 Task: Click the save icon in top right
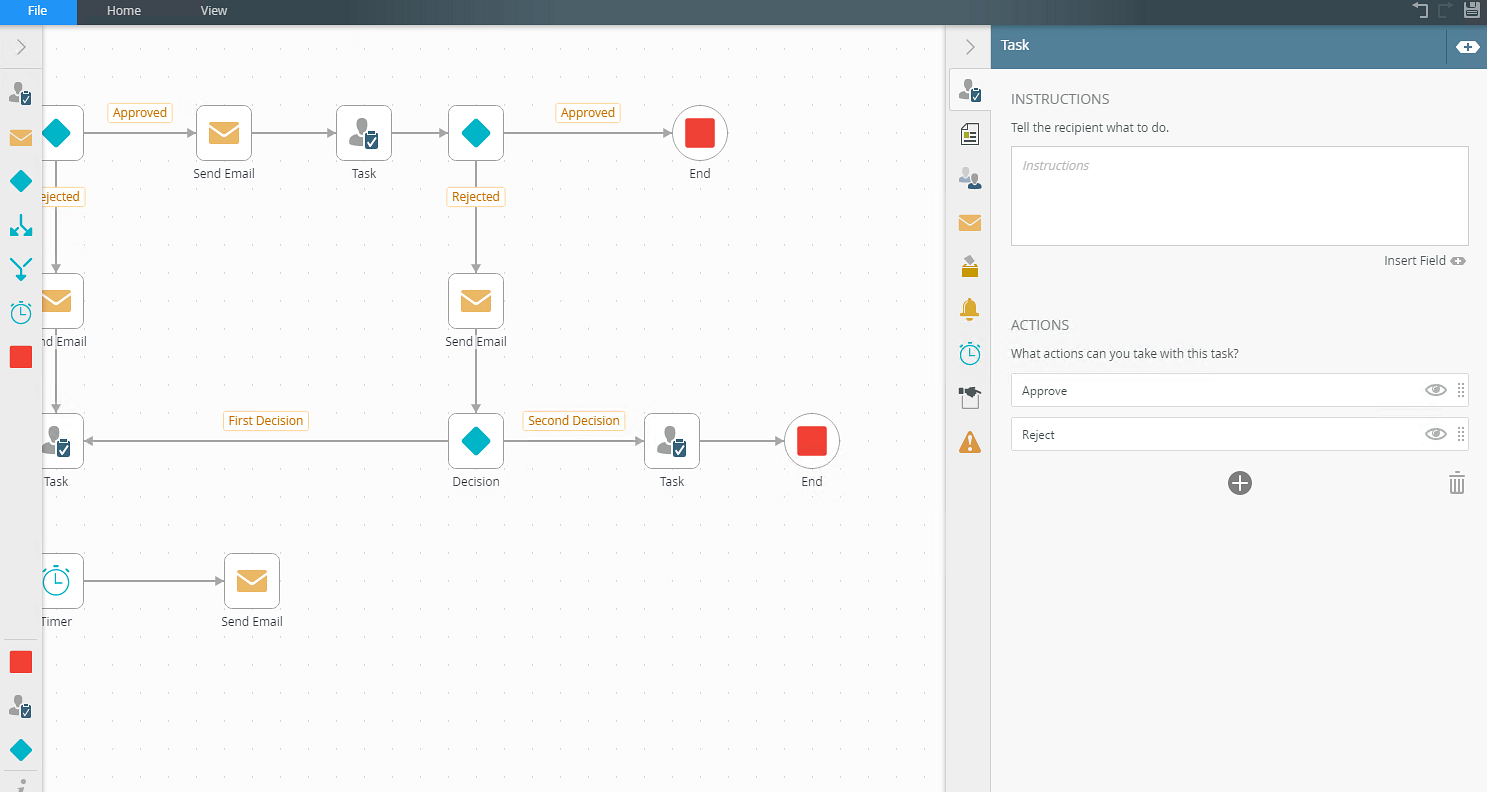(1472, 11)
